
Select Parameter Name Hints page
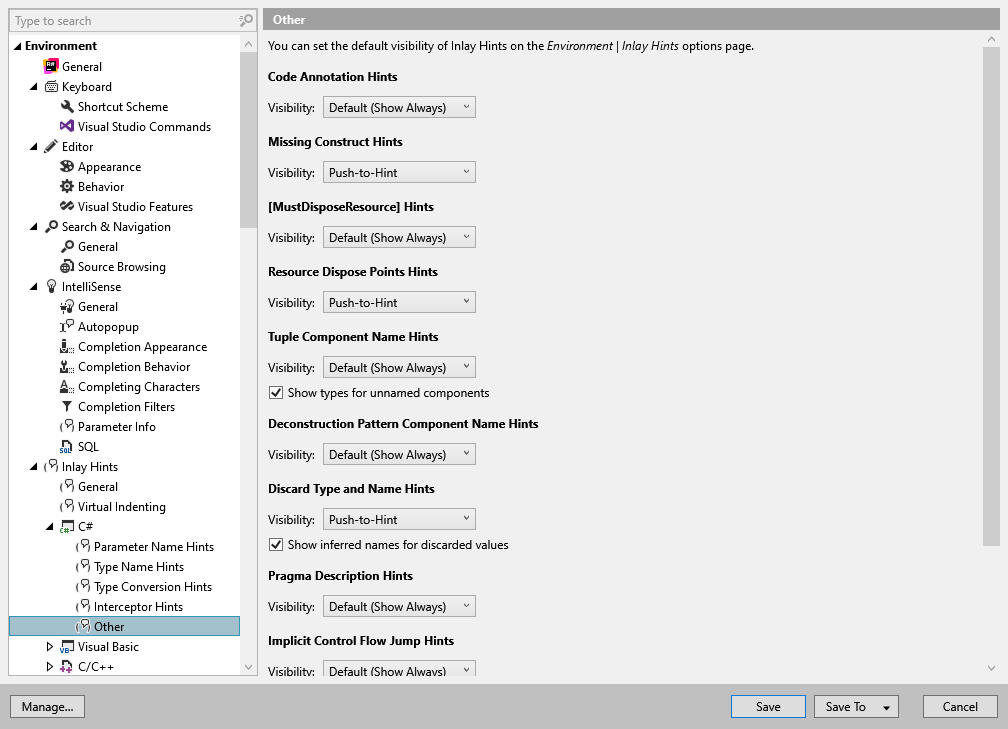click(x=154, y=546)
